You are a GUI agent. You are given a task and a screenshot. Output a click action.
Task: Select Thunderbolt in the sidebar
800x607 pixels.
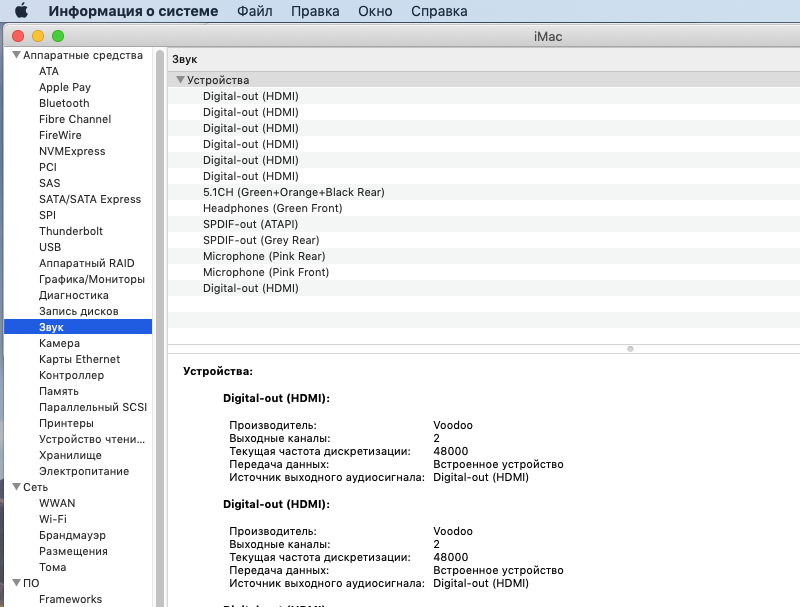click(71, 231)
